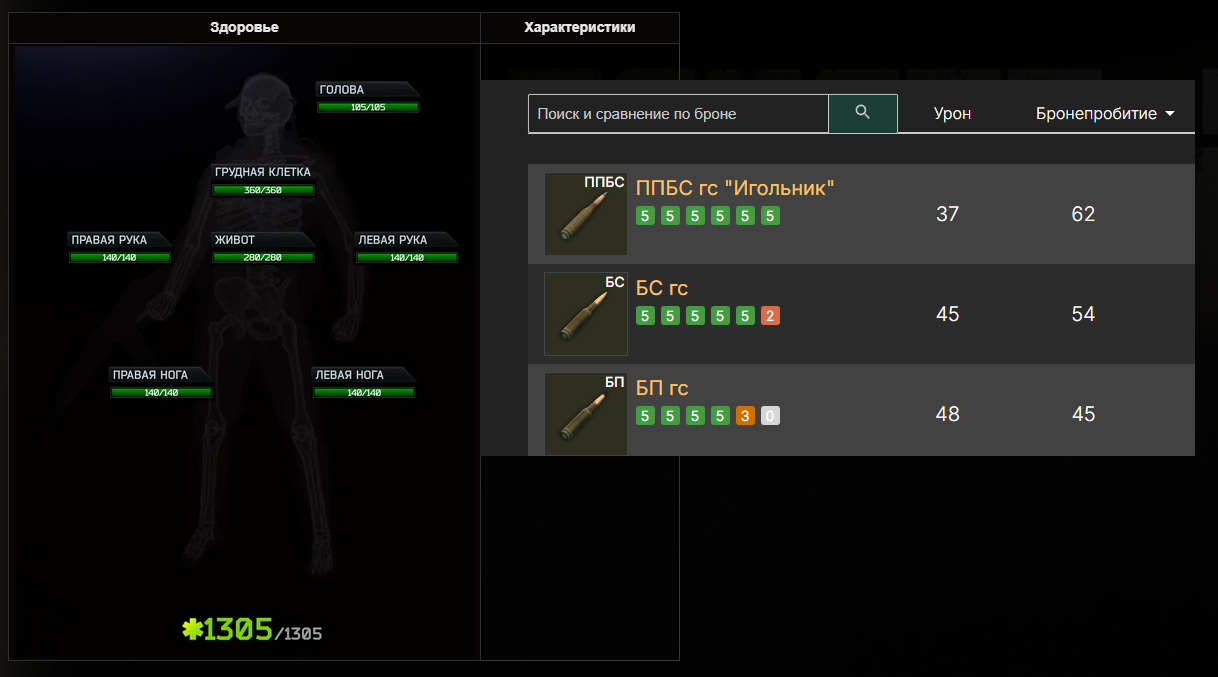Click the armor search input field
The height and width of the screenshot is (677, 1218).
pos(678,113)
